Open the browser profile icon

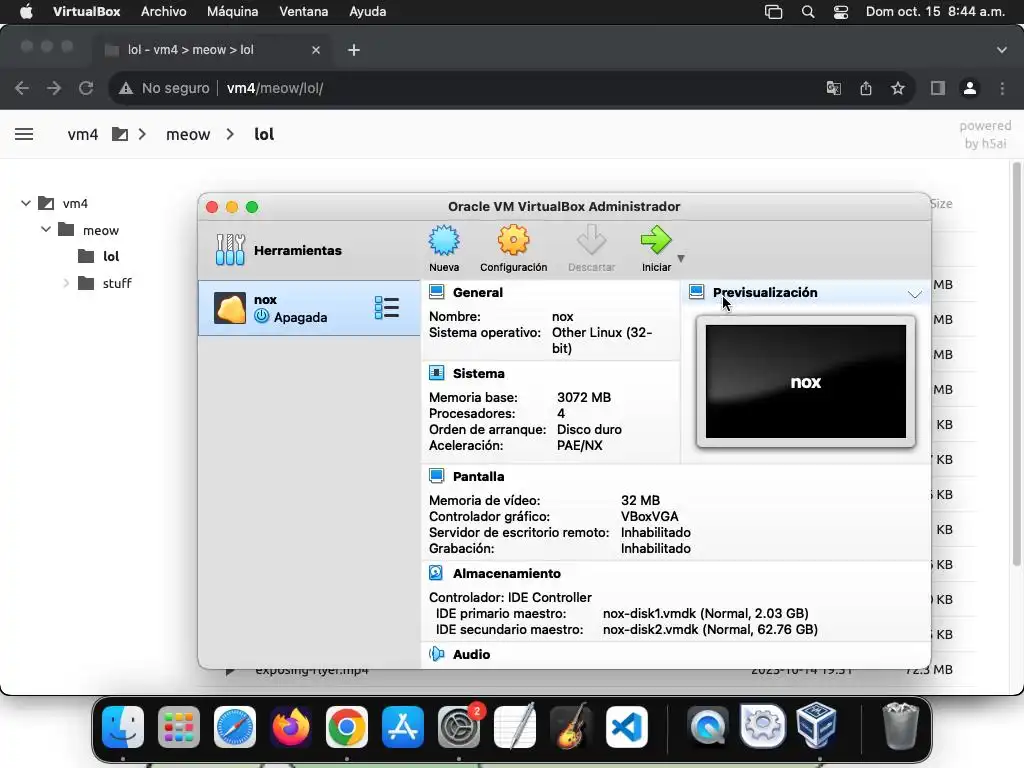(x=970, y=88)
